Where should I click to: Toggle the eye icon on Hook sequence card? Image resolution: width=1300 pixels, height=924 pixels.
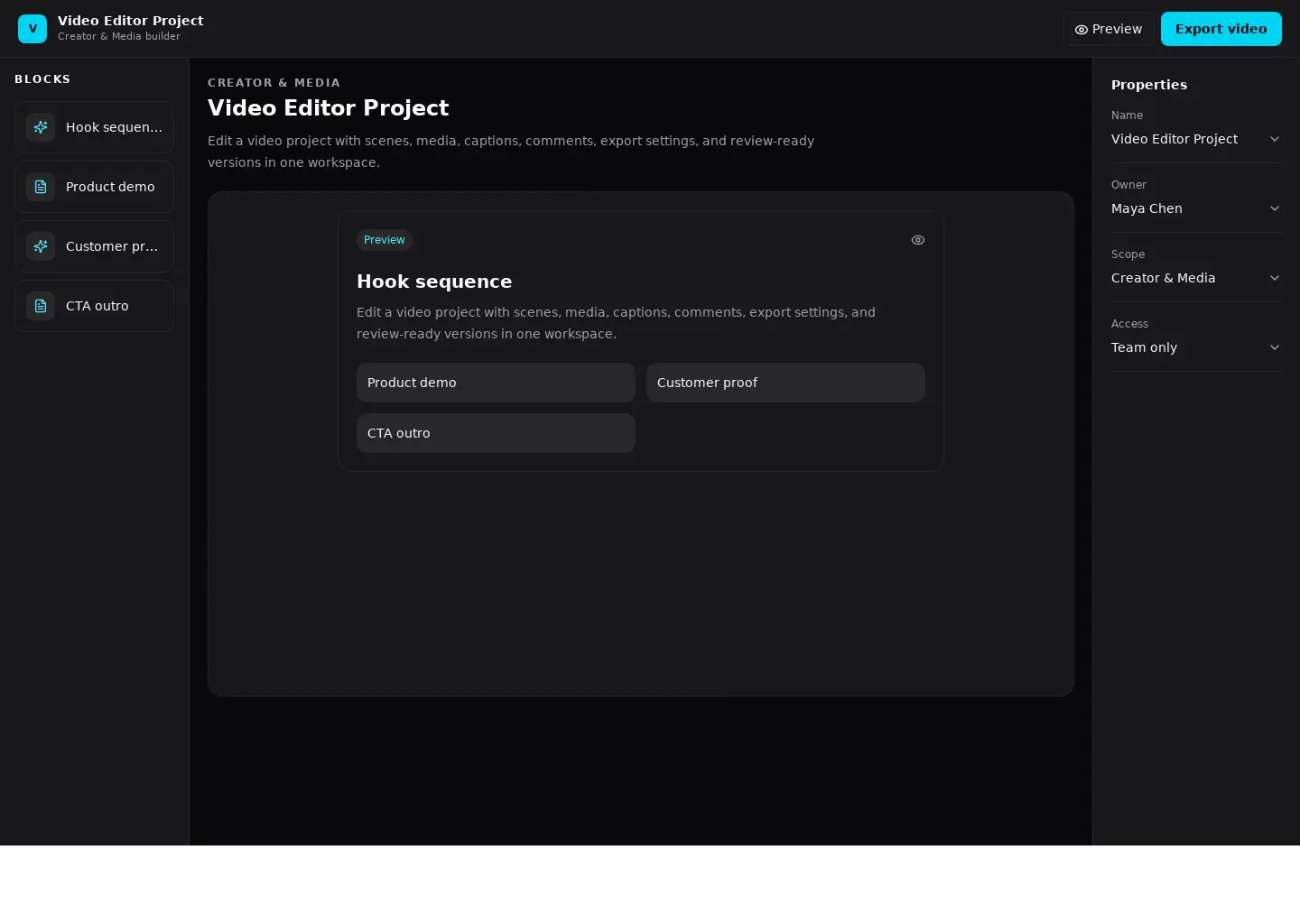pyautogui.click(x=918, y=240)
